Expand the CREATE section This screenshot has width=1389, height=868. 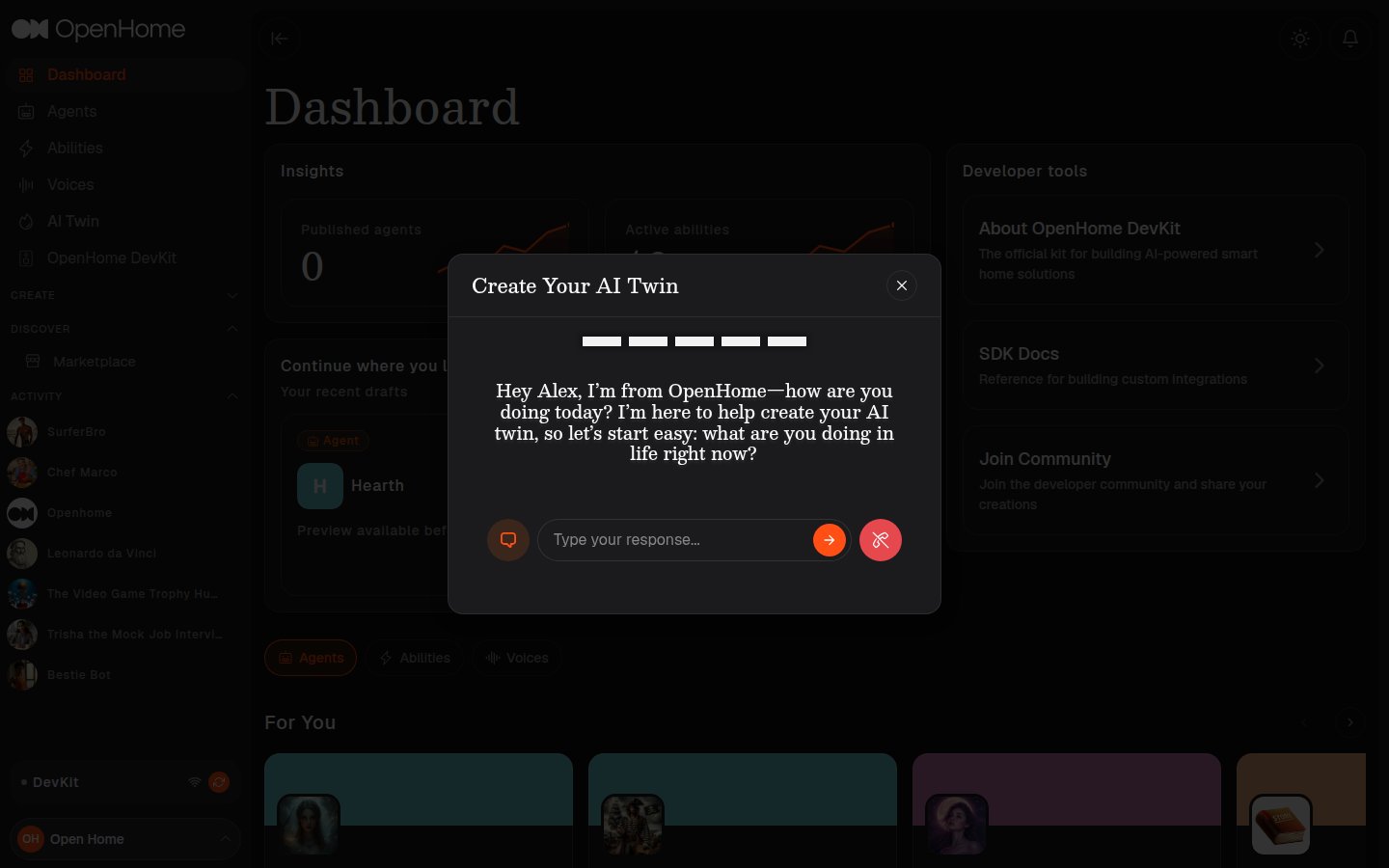125,295
